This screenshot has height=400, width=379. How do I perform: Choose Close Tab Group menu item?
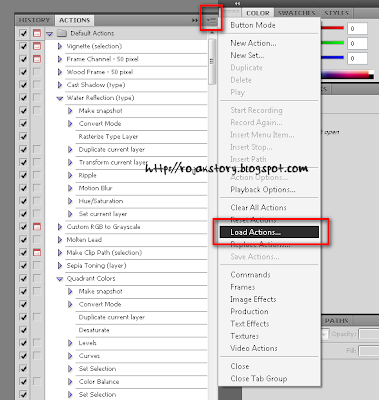tap(269, 379)
